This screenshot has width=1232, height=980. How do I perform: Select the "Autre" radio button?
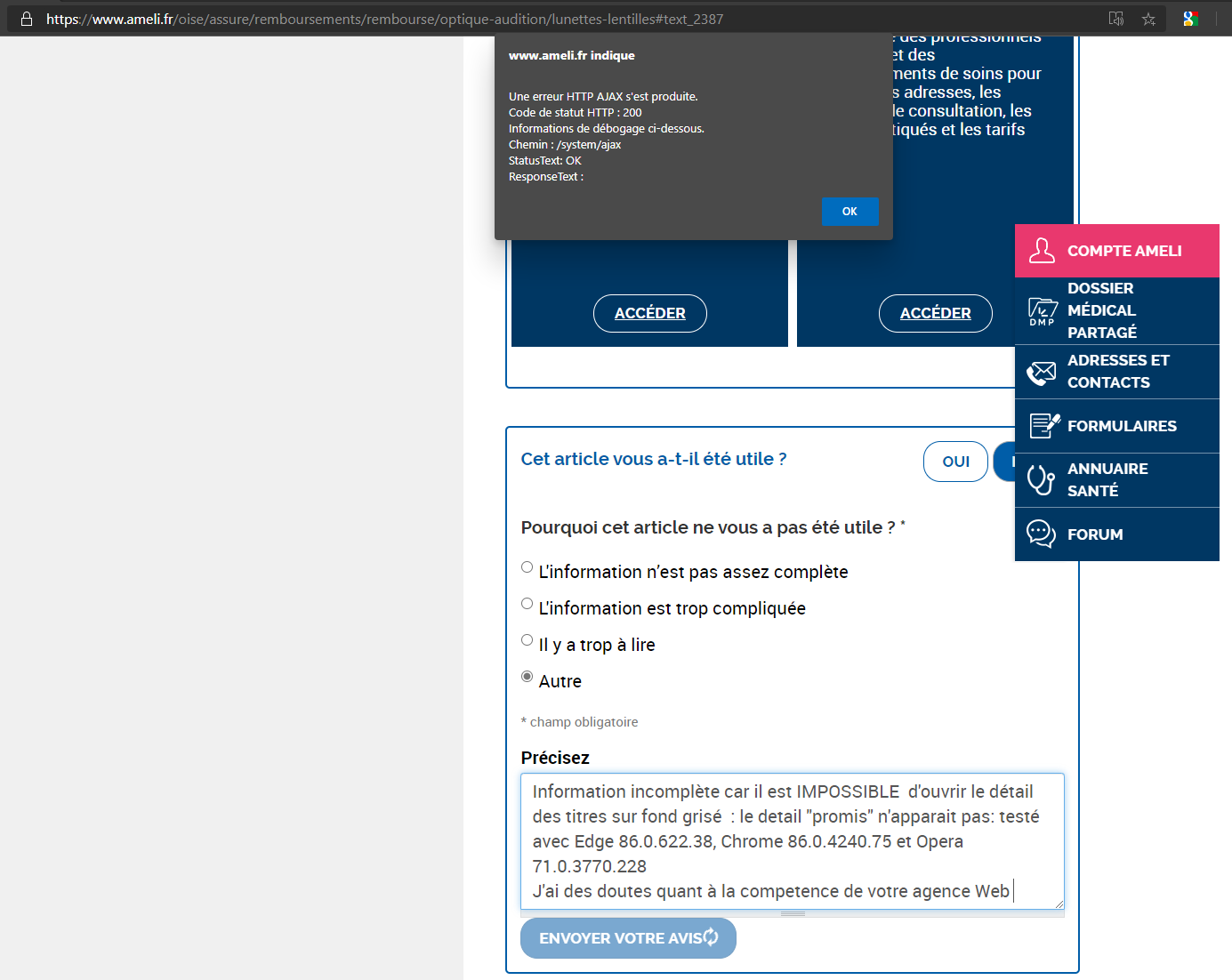pyautogui.click(x=527, y=677)
